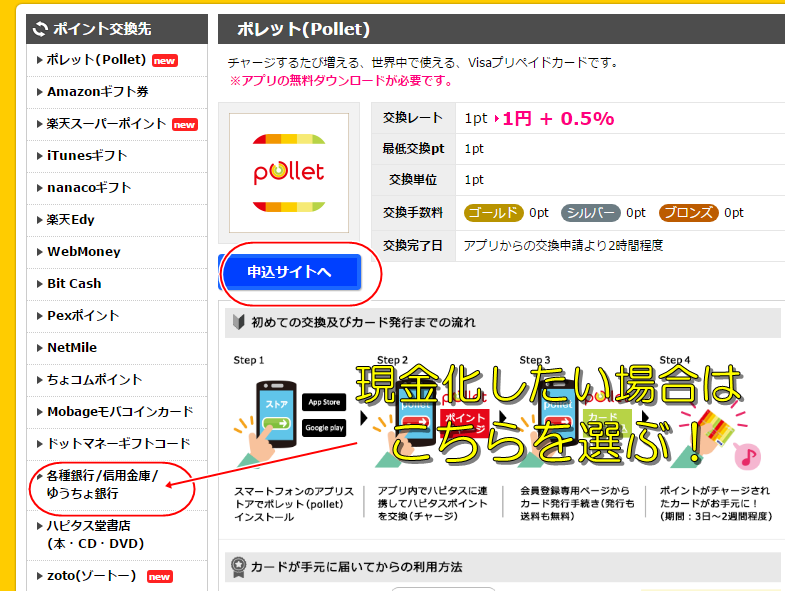Click the Step 1 install description text

tap(294, 504)
